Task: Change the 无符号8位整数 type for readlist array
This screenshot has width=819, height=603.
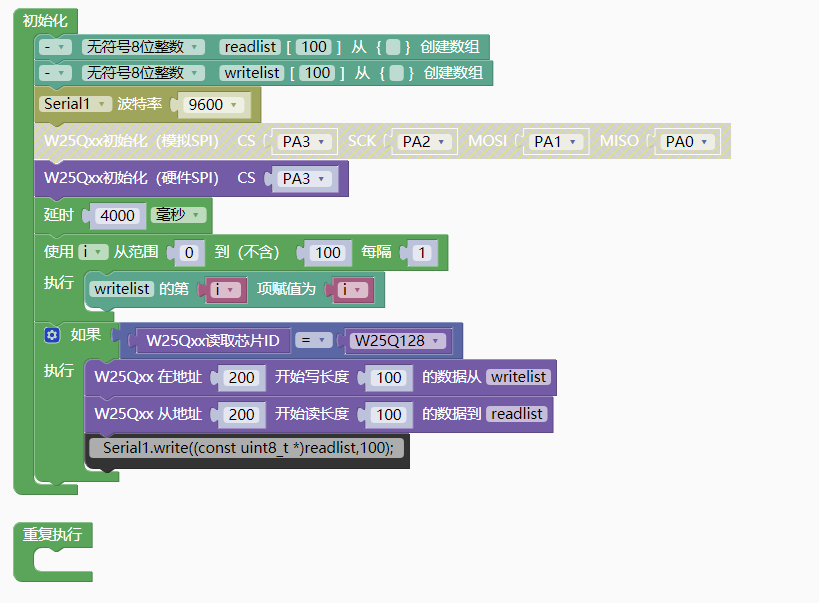Action: tap(143, 47)
